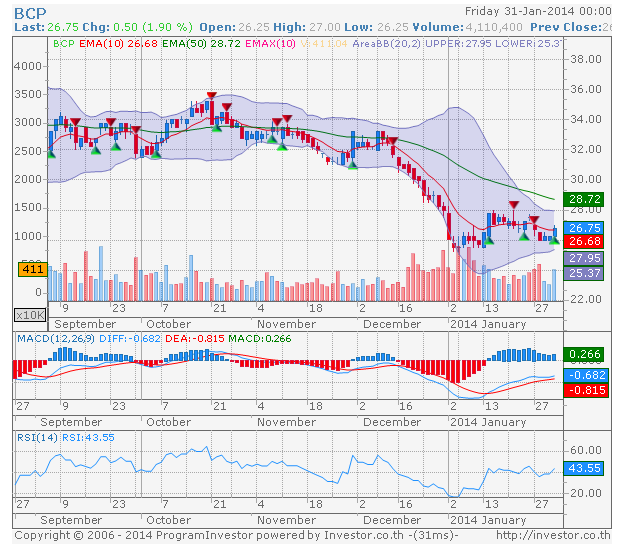The image size is (644, 556).
Task: Click the last green buy marker on the chart
Action: (554, 240)
